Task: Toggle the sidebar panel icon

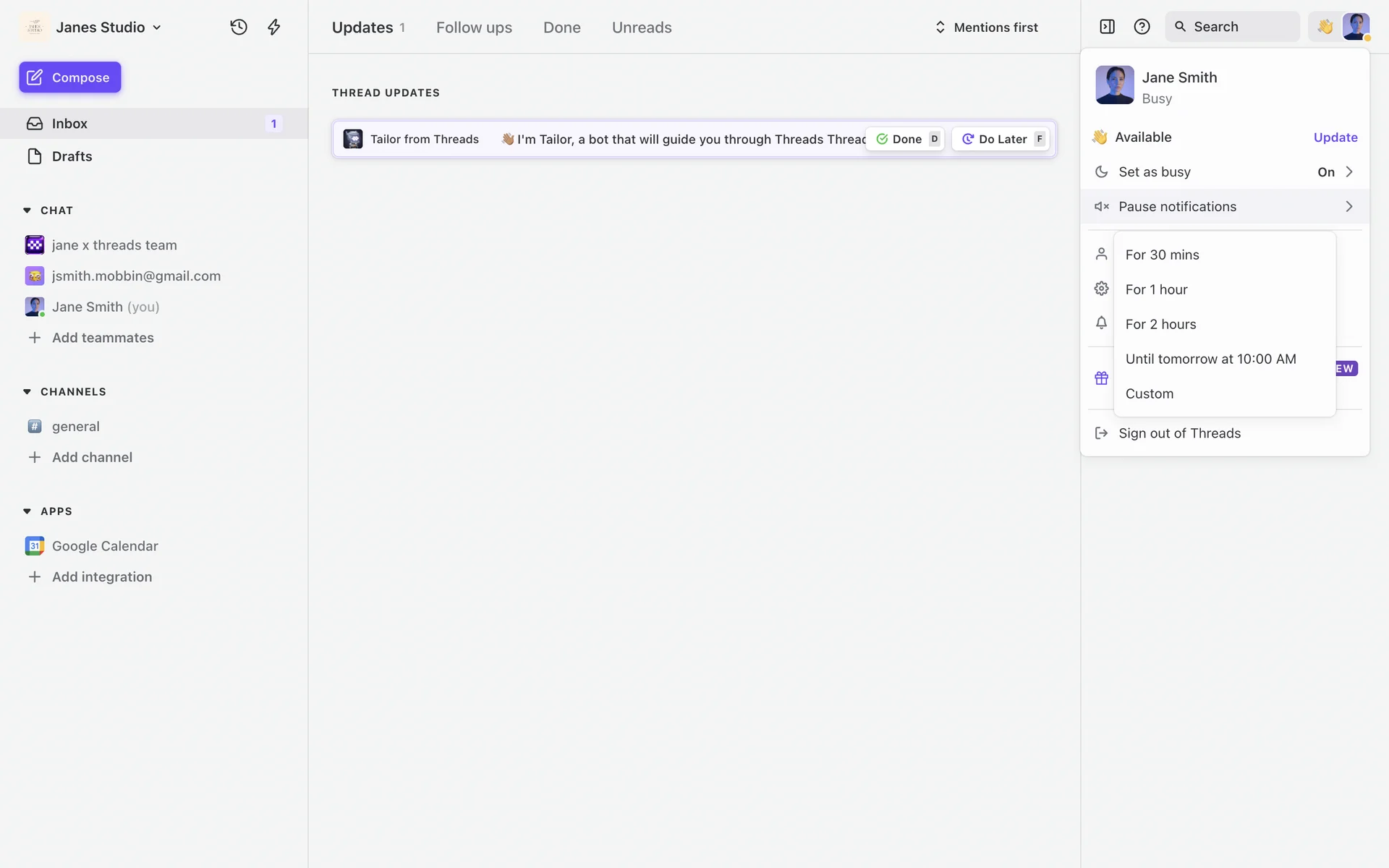Action: click(1107, 27)
